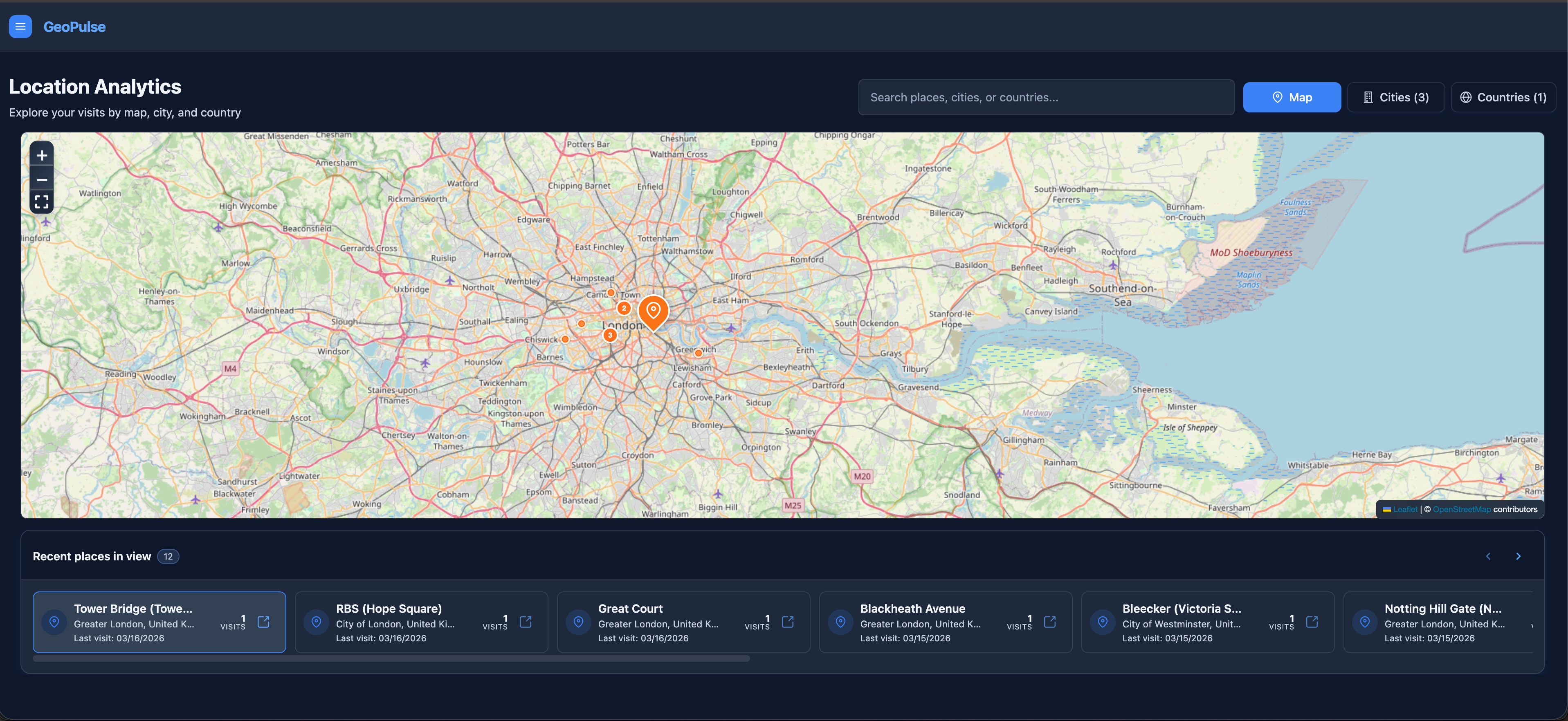The width and height of the screenshot is (1568, 721).
Task: Click the orange dot near Greenwich
Action: pos(698,353)
